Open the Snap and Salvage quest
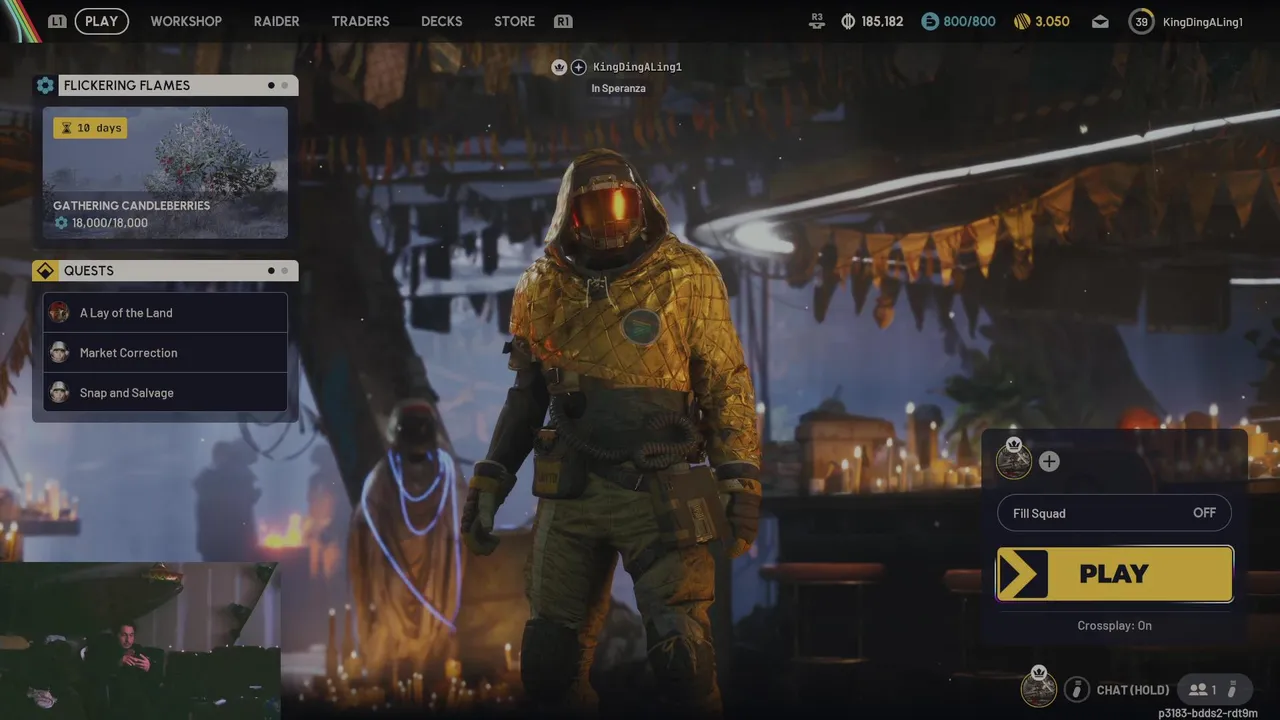The image size is (1280, 720). [x=165, y=393]
